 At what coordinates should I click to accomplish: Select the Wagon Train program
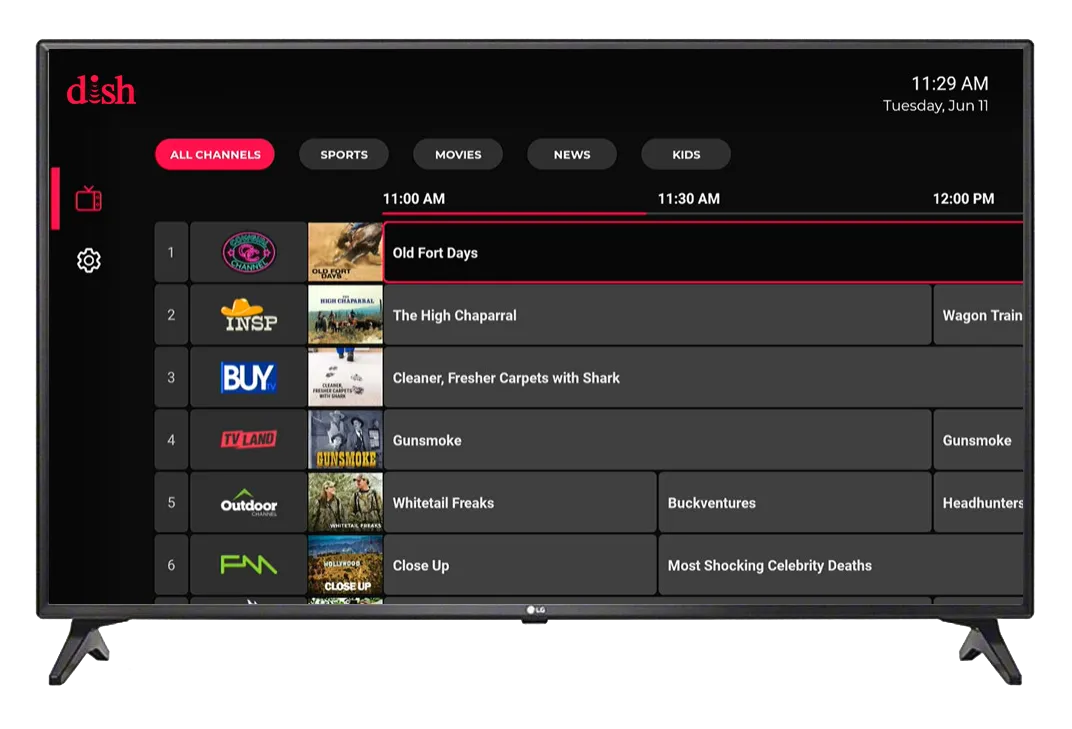tap(978, 315)
